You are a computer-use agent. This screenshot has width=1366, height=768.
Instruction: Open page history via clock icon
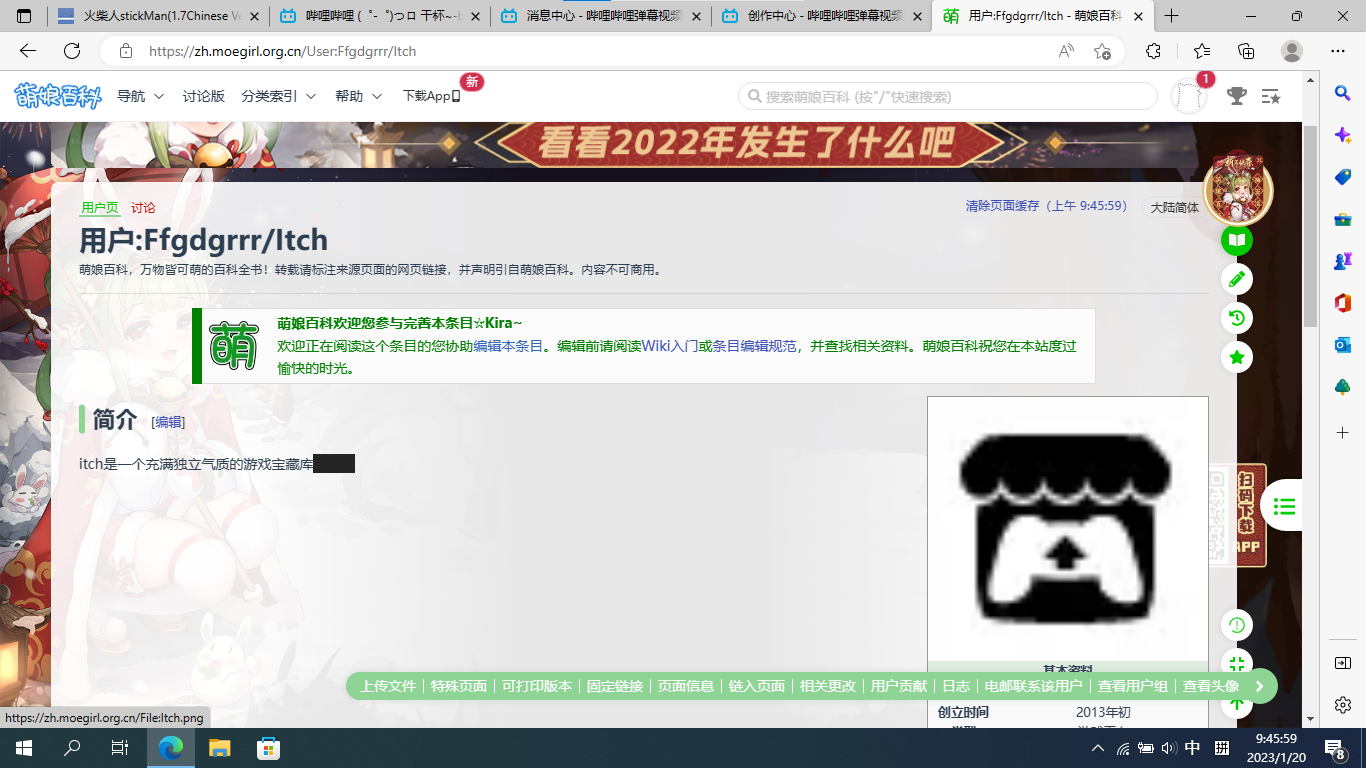point(1237,318)
